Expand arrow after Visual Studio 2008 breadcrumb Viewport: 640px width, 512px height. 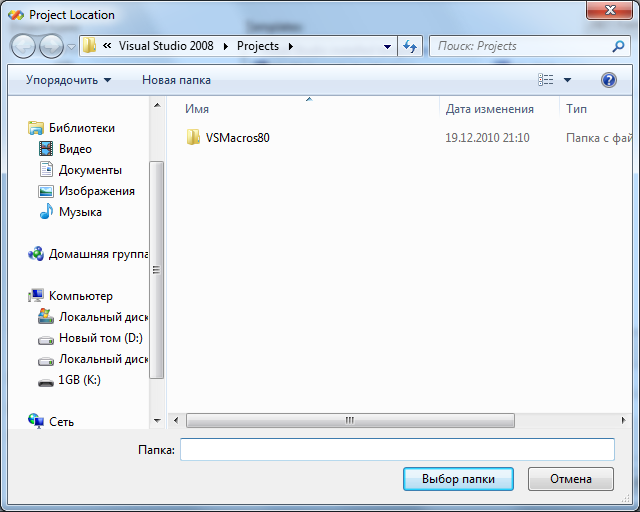pyautogui.click(x=225, y=46)
